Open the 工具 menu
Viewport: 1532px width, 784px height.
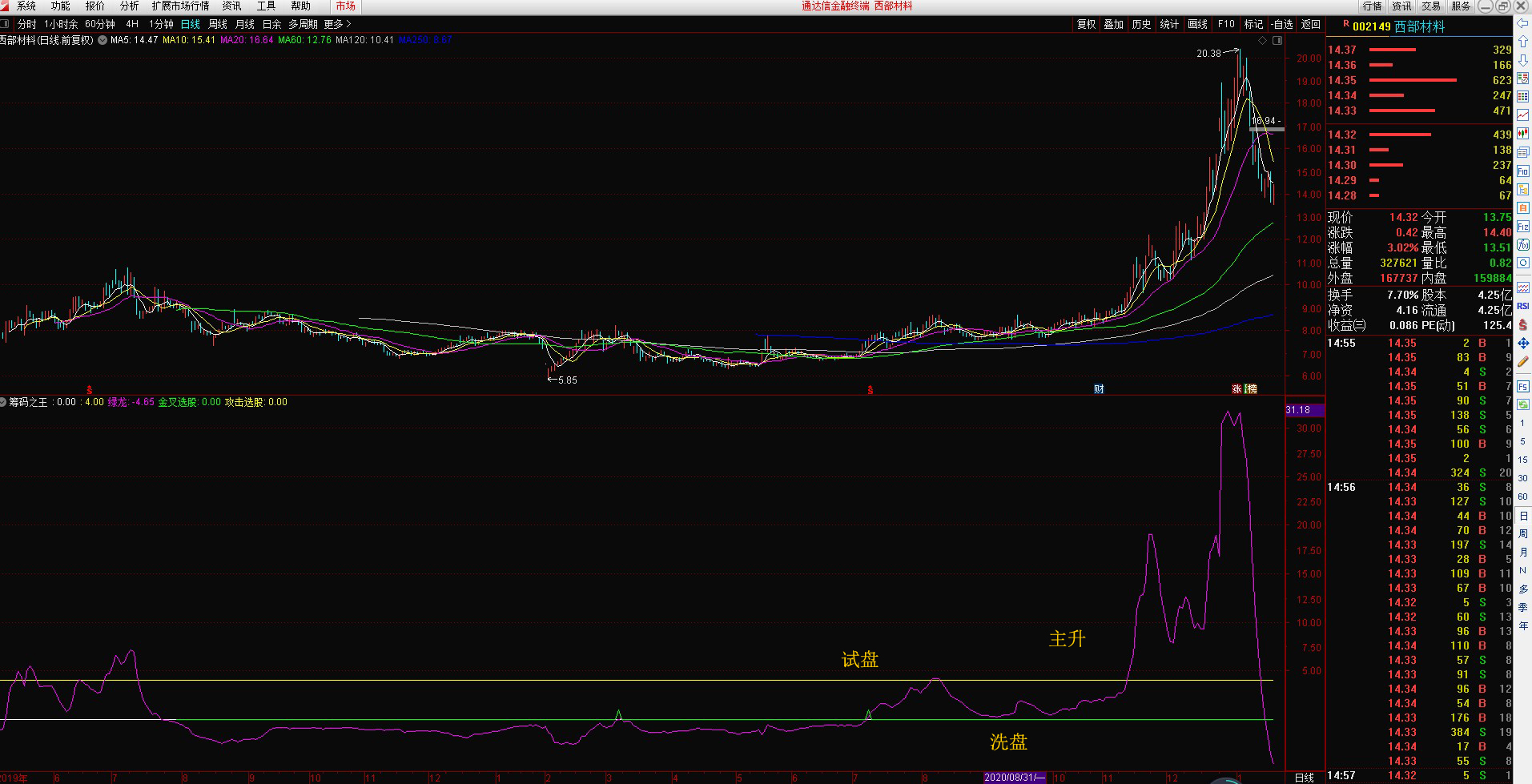tap(266, 6)
